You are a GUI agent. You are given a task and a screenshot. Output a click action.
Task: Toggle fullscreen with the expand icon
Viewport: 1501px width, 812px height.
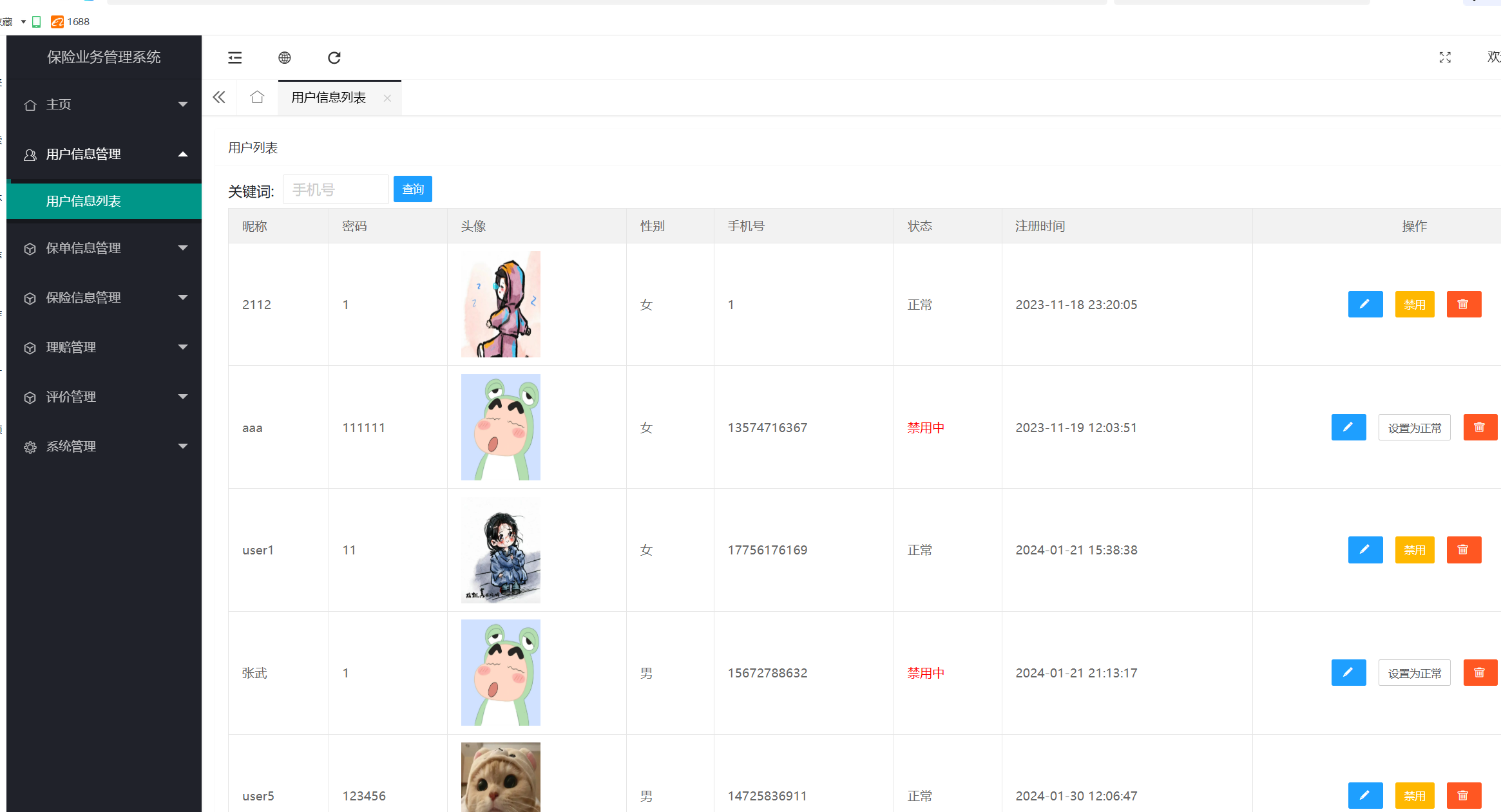1445,58
